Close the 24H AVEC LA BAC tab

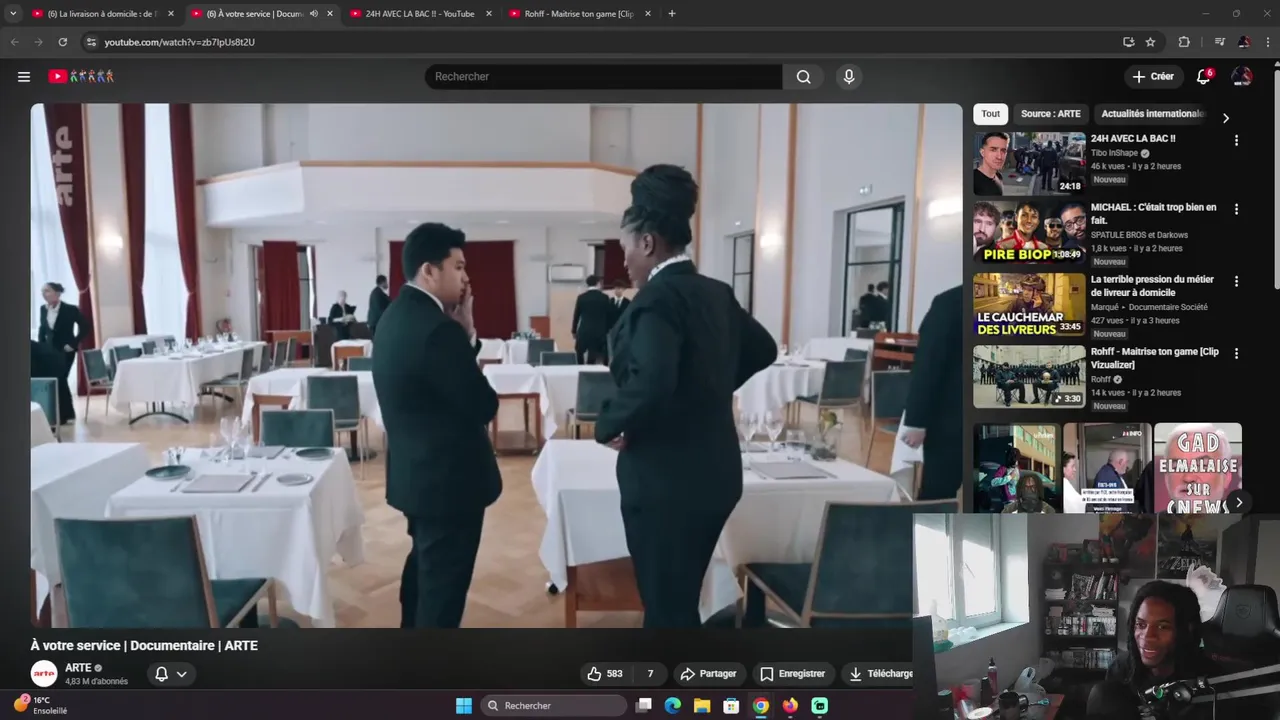coord(489,14)
